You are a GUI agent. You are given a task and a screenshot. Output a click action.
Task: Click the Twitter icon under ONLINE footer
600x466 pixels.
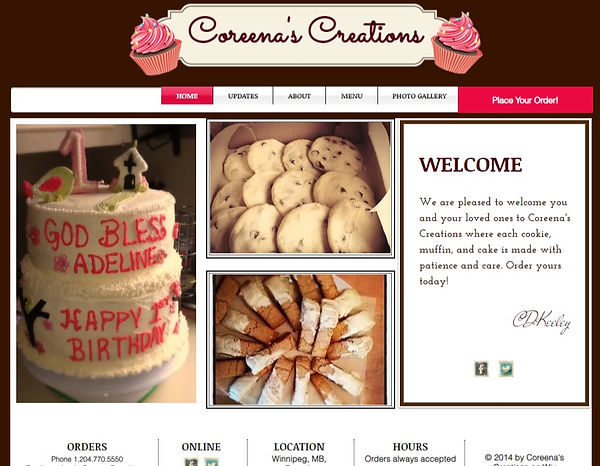tap(211, 462)
